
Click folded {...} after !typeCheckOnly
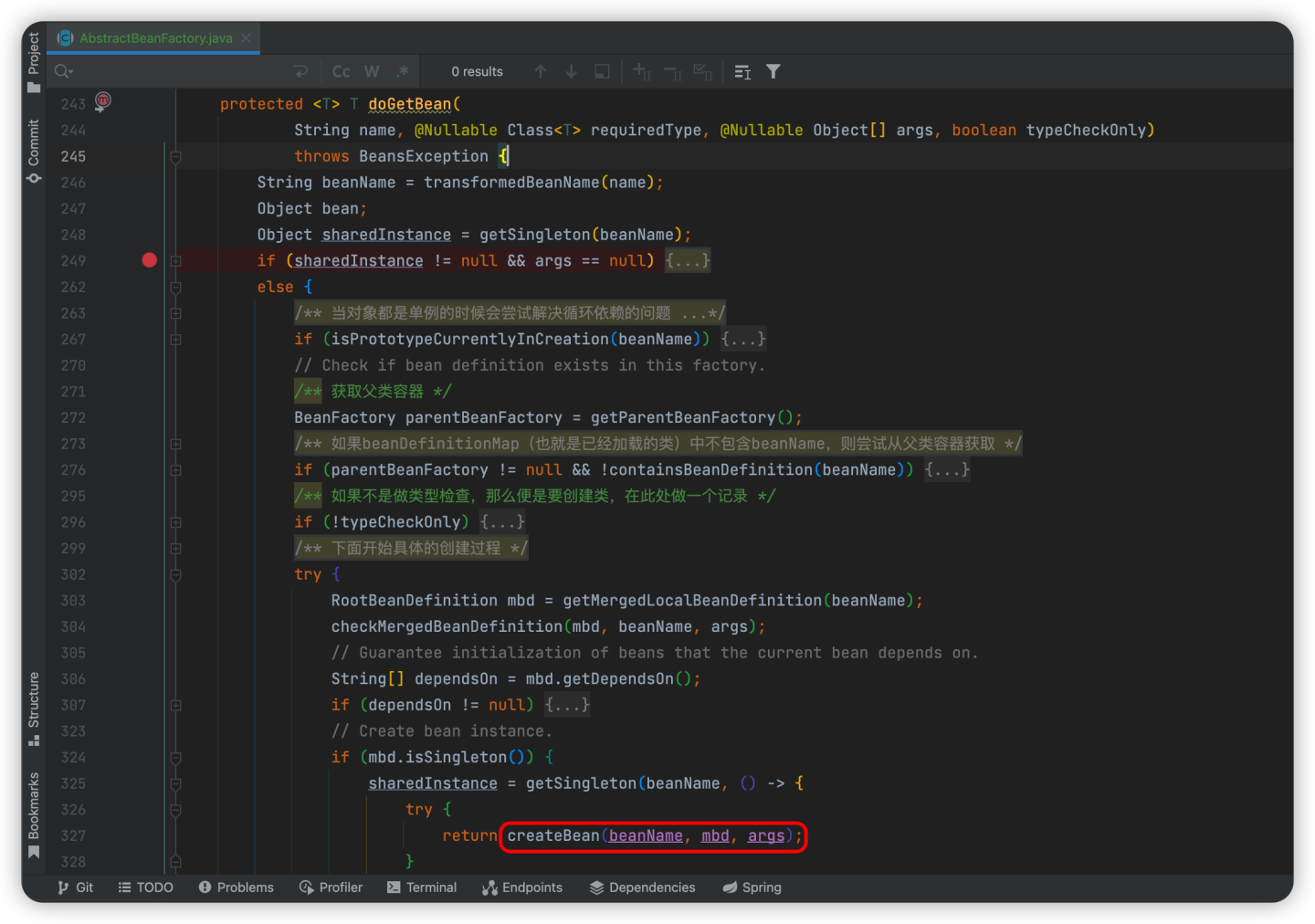(501, 521)
